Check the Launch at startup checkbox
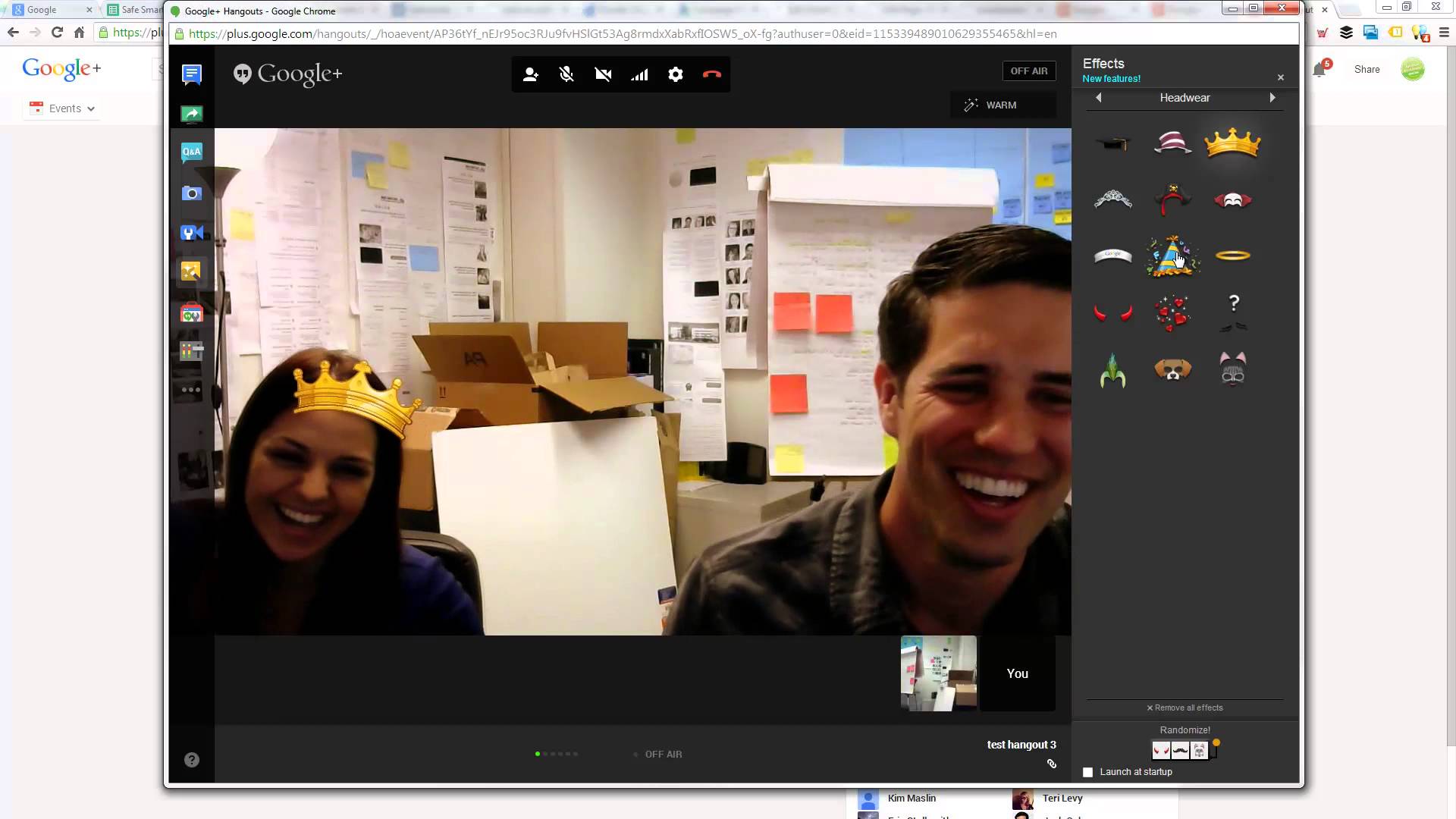 [x=1088, y=772]
